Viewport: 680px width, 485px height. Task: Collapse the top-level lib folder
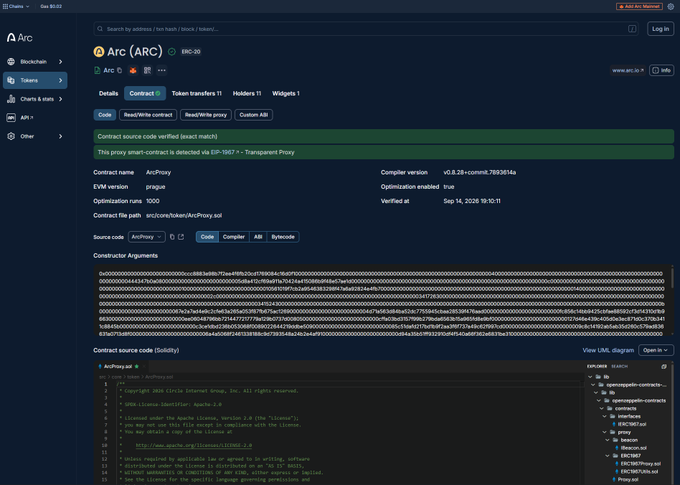[x=598, y=377]
